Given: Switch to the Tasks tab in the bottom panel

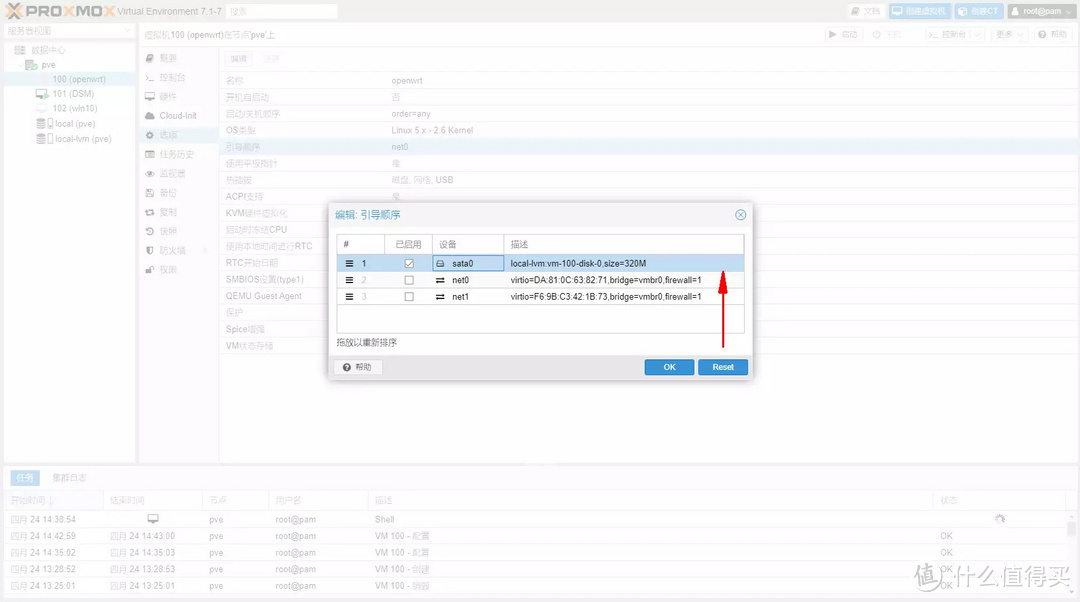Looking at the screenshot, I should (25, 477).
